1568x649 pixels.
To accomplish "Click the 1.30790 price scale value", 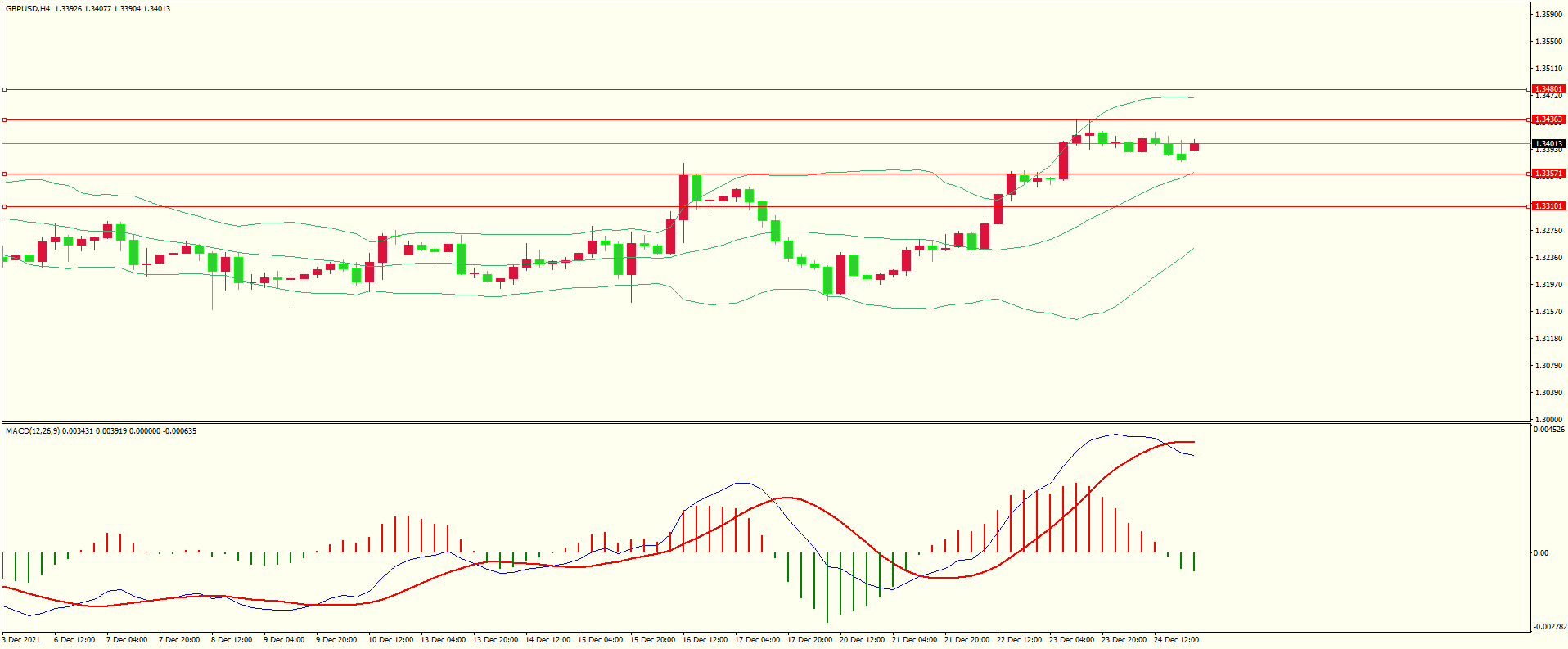I will tap(1549, 366).
